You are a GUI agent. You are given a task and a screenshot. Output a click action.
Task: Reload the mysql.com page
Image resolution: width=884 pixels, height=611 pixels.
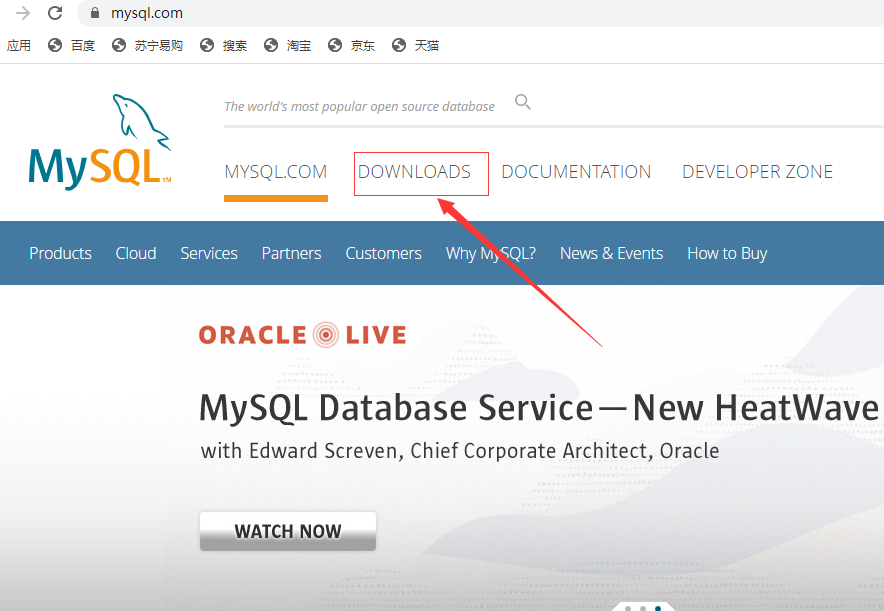(55, 13)
